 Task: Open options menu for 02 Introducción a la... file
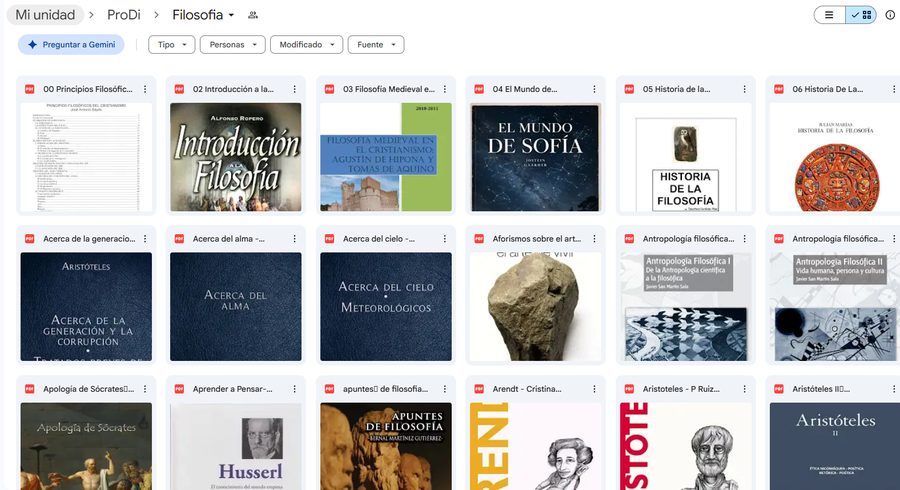pos(294,89)
